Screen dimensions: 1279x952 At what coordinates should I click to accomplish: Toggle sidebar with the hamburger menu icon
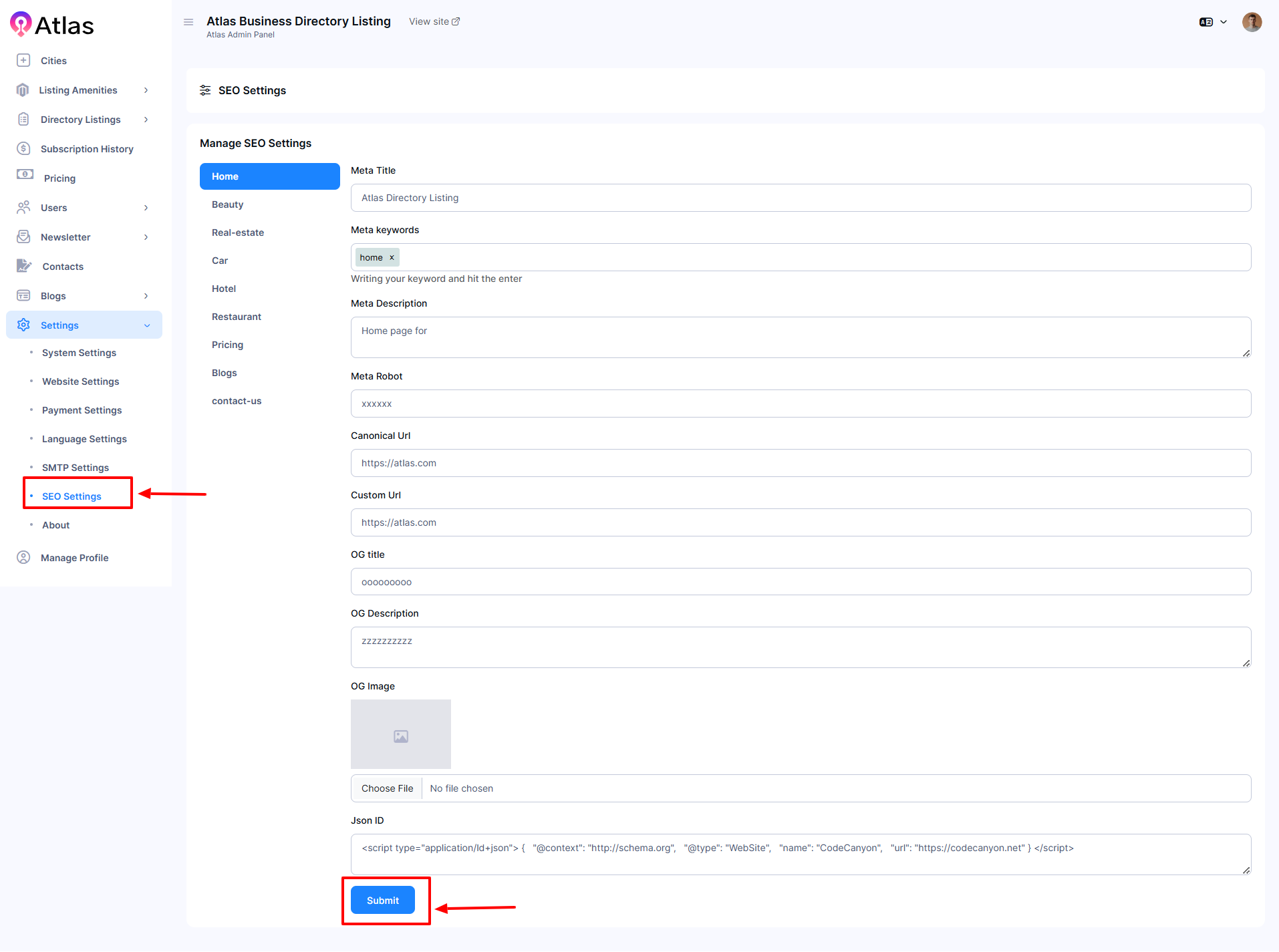coord(188,22)
